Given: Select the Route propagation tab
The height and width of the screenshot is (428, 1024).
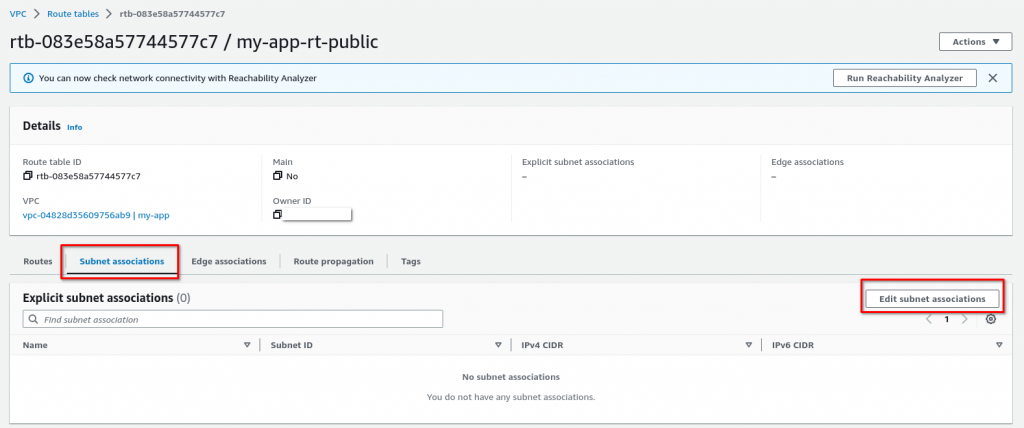Looking at the screenshot, I should point(334,261).
